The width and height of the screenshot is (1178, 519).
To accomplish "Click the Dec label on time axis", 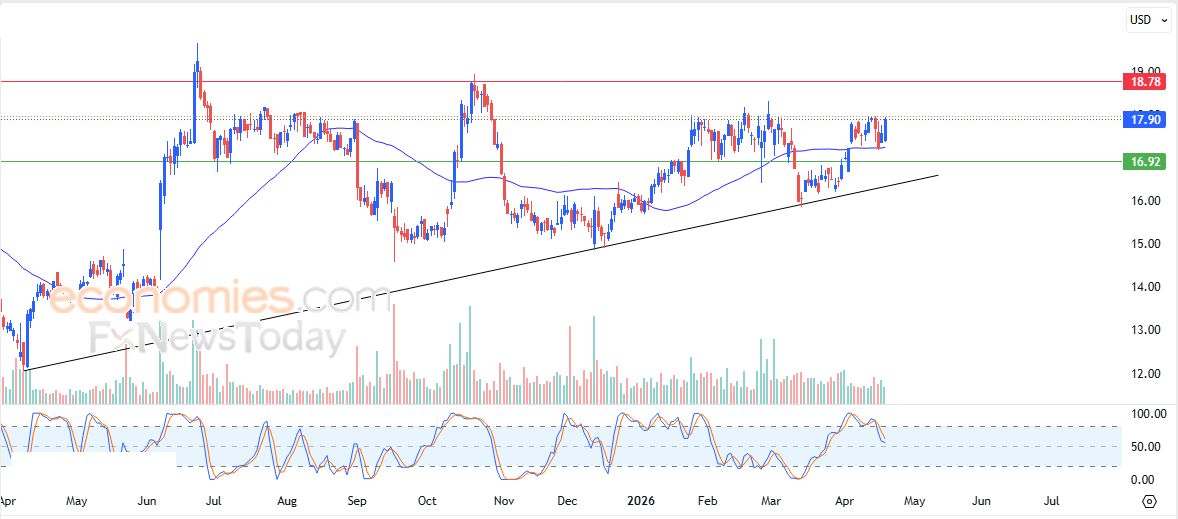I will point(567,500).
